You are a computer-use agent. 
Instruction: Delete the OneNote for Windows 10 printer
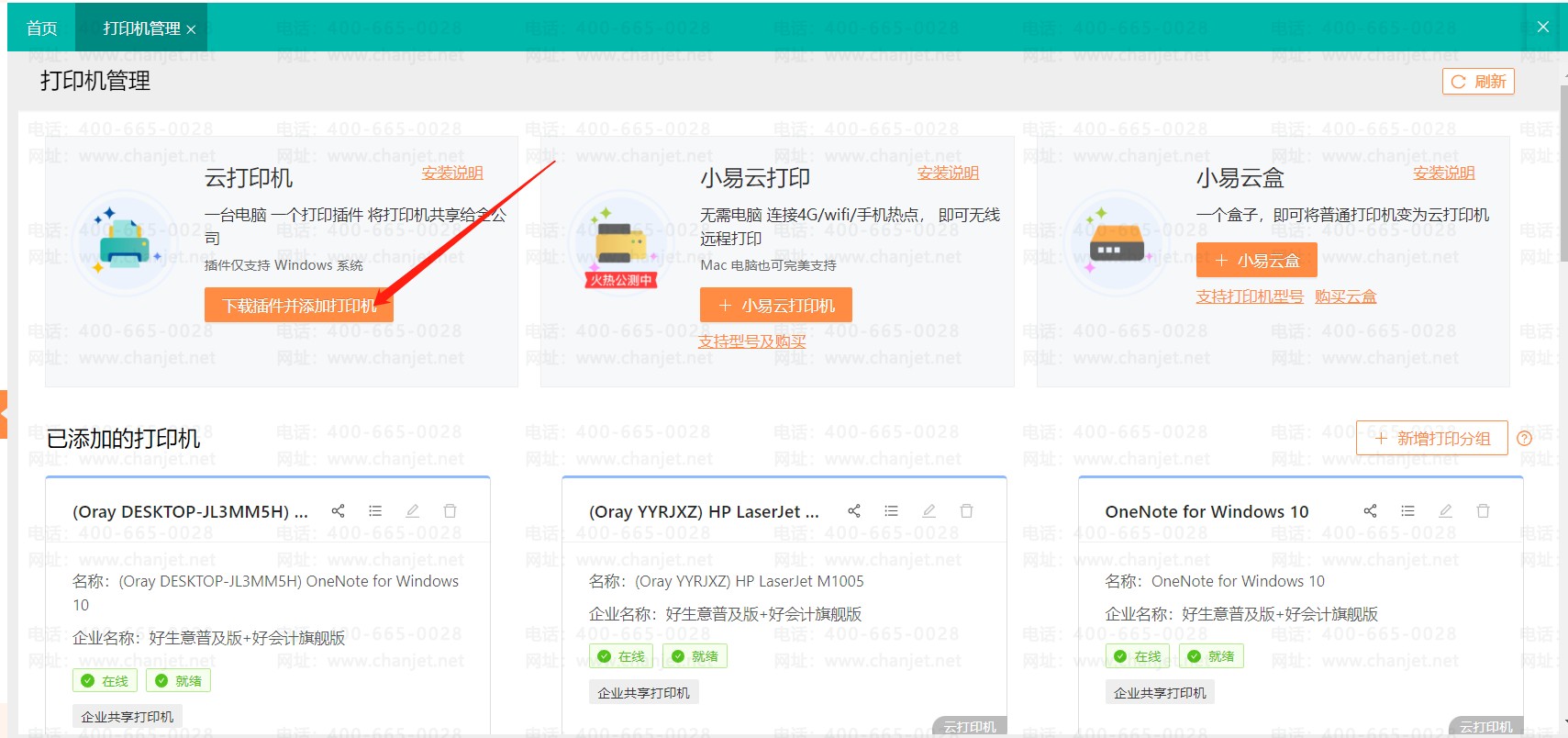(1483, 511)
